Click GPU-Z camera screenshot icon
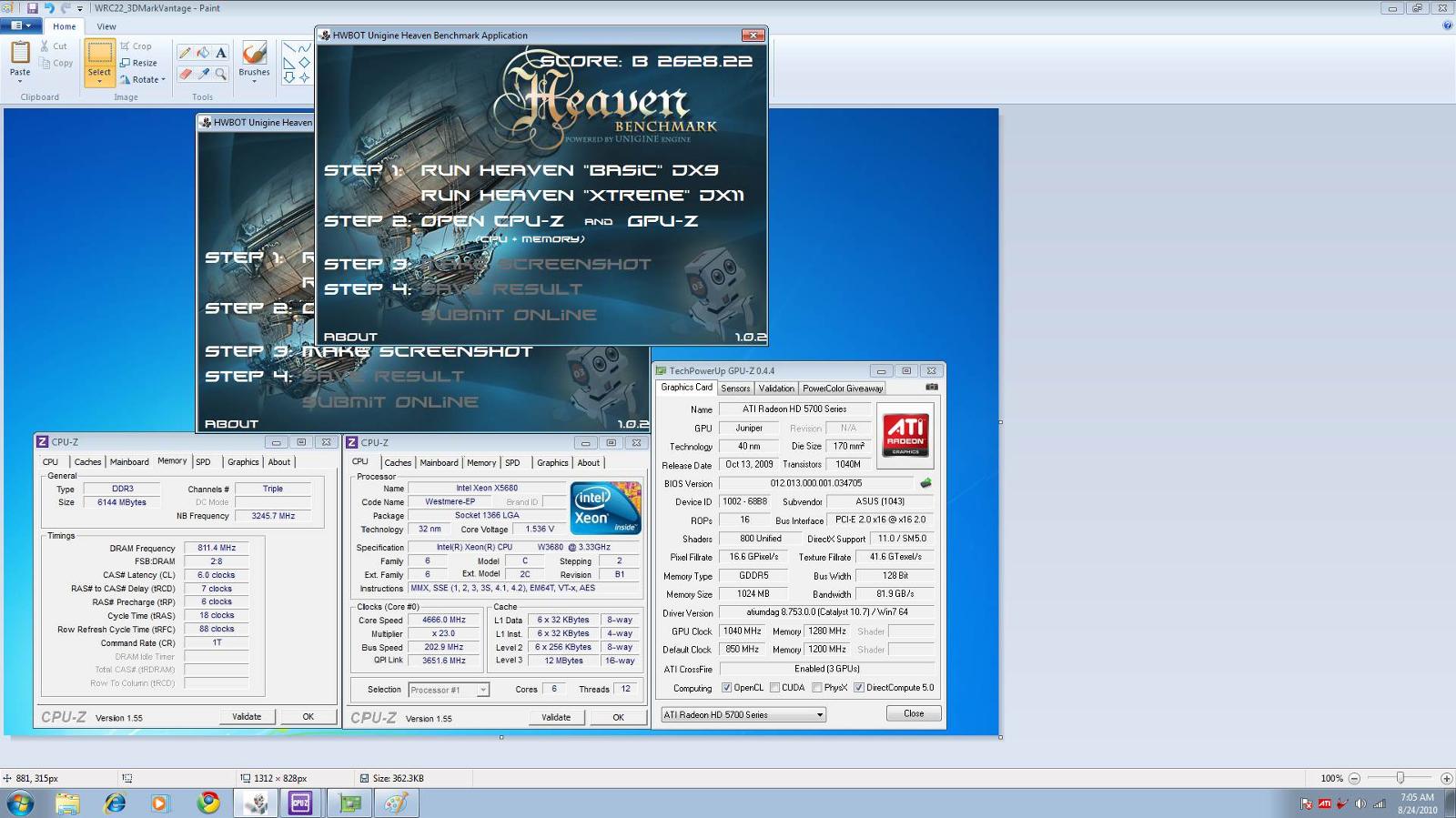 (x=931, y=387)
